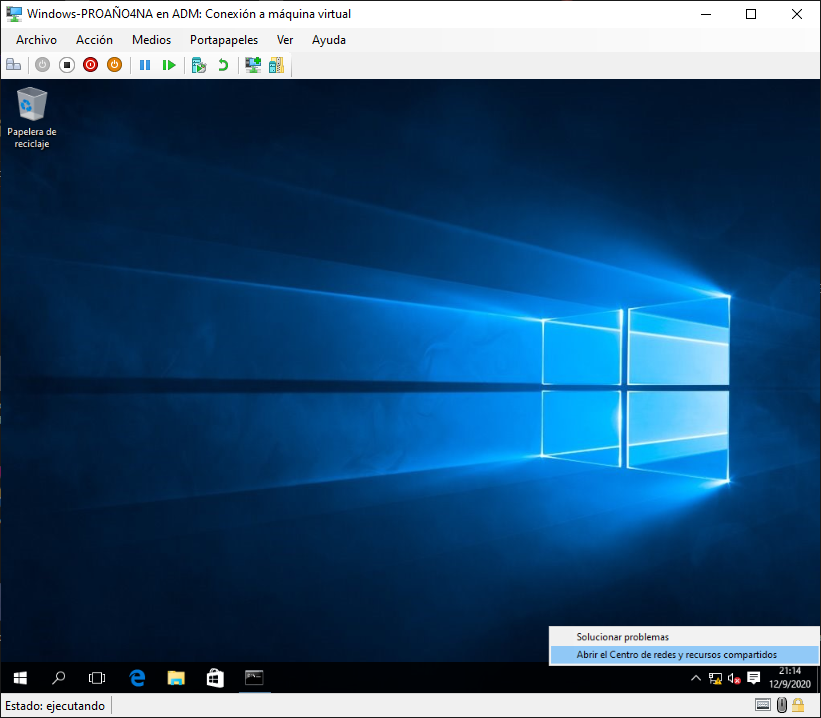Open the Portapapeles menu

point(224,40)
